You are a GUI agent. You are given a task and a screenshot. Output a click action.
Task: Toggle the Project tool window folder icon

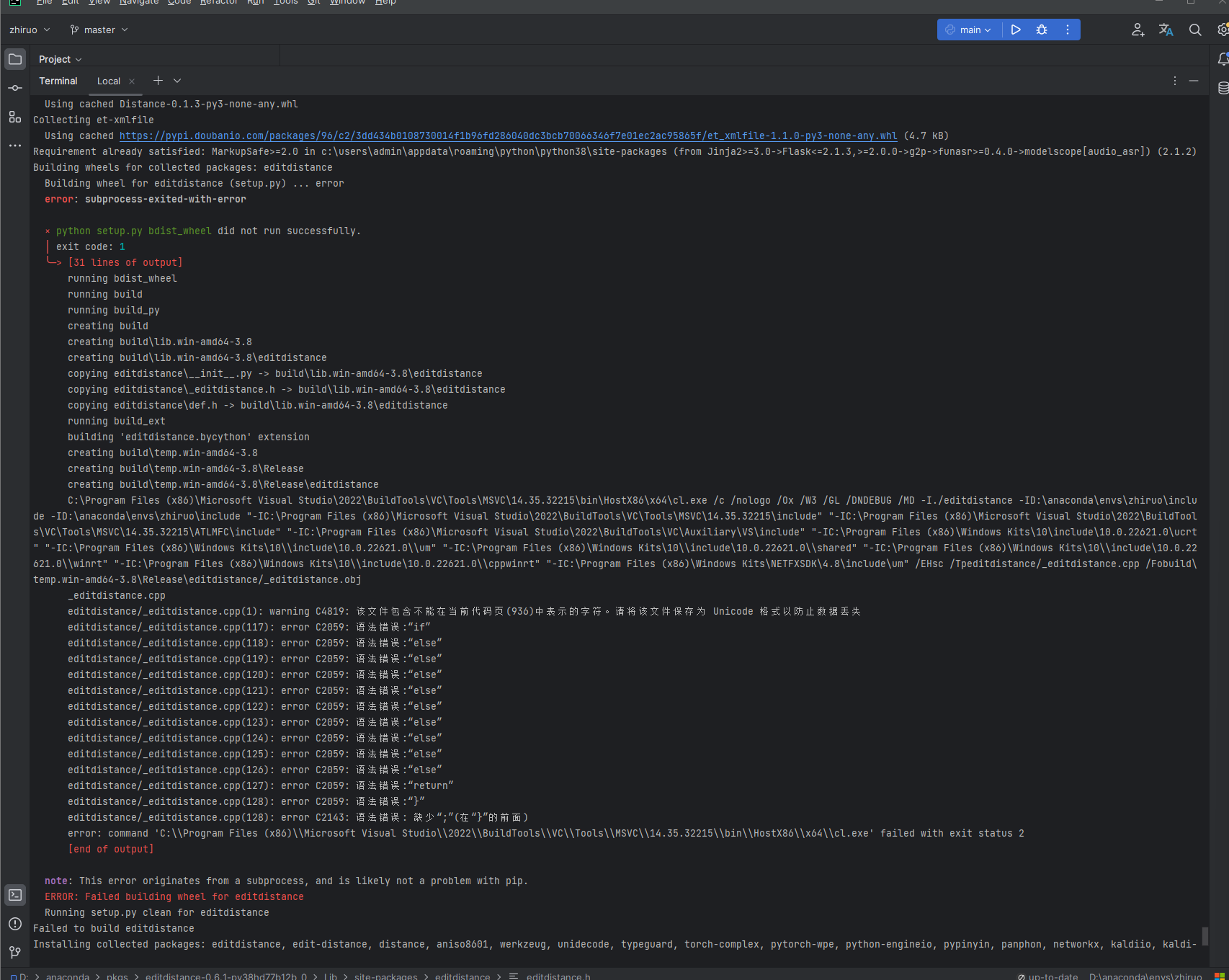point(14,58)
